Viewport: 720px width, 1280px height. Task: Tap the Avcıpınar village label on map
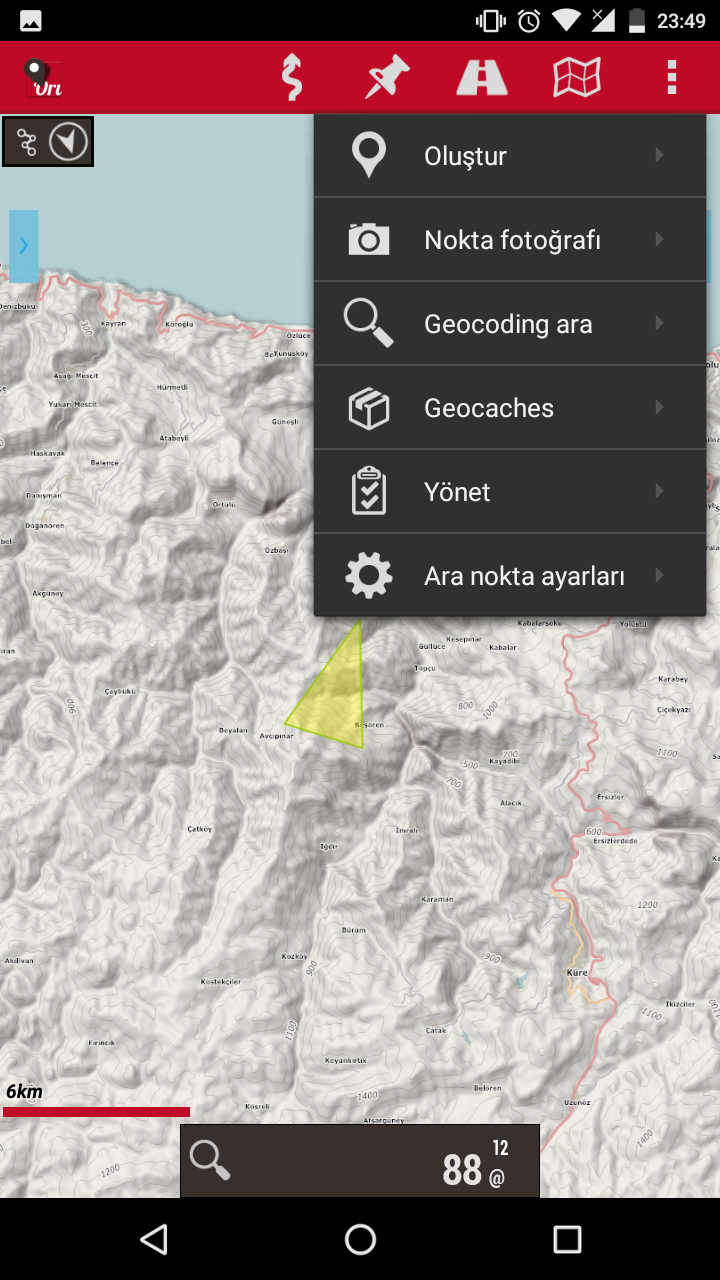point(275,736)
